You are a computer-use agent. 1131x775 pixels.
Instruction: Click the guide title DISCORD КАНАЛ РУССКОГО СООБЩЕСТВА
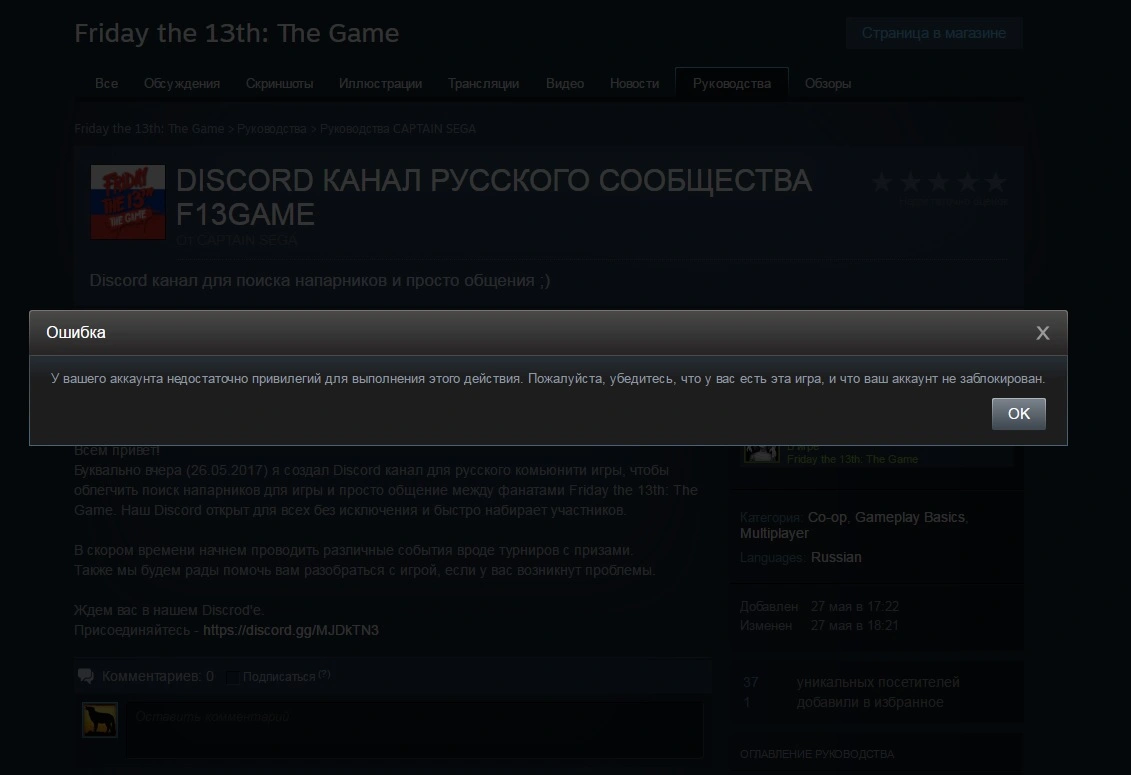pos(494,197)
